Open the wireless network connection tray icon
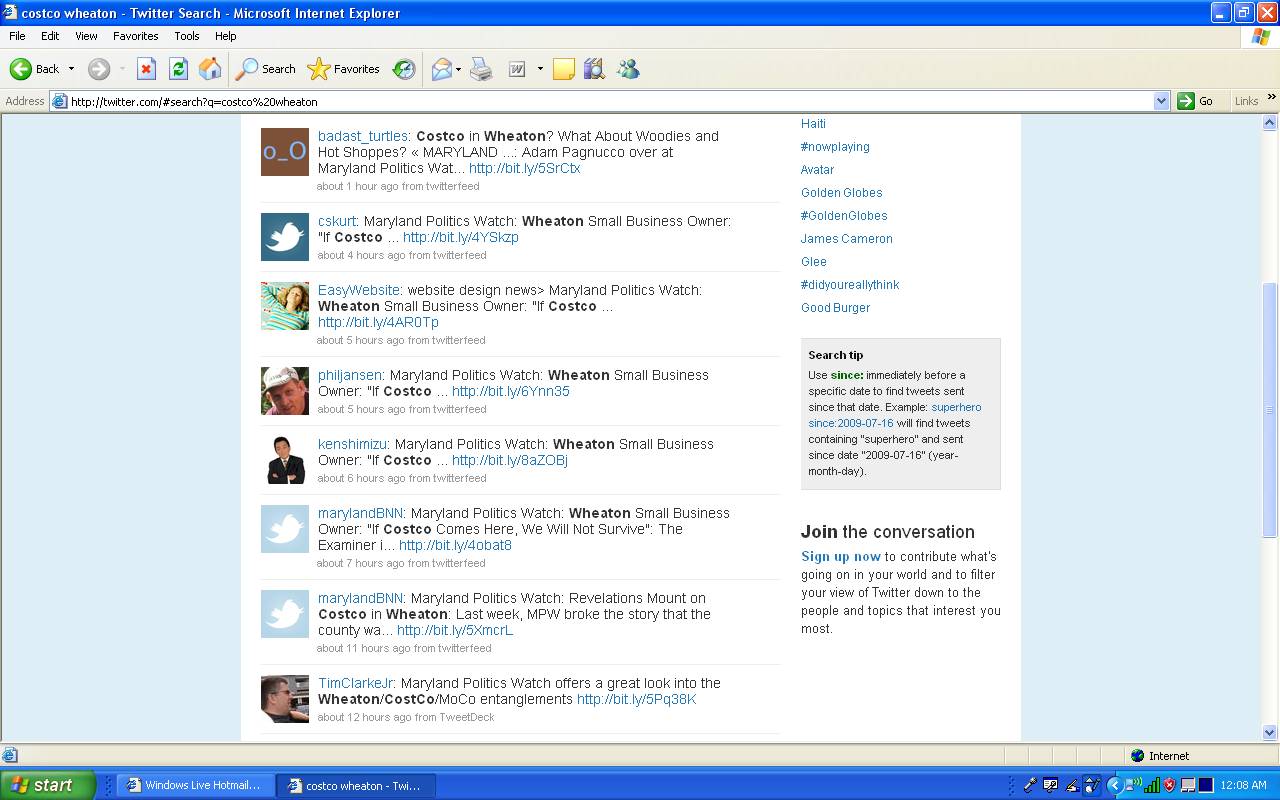The image size is (1280, 800). 1134,785
